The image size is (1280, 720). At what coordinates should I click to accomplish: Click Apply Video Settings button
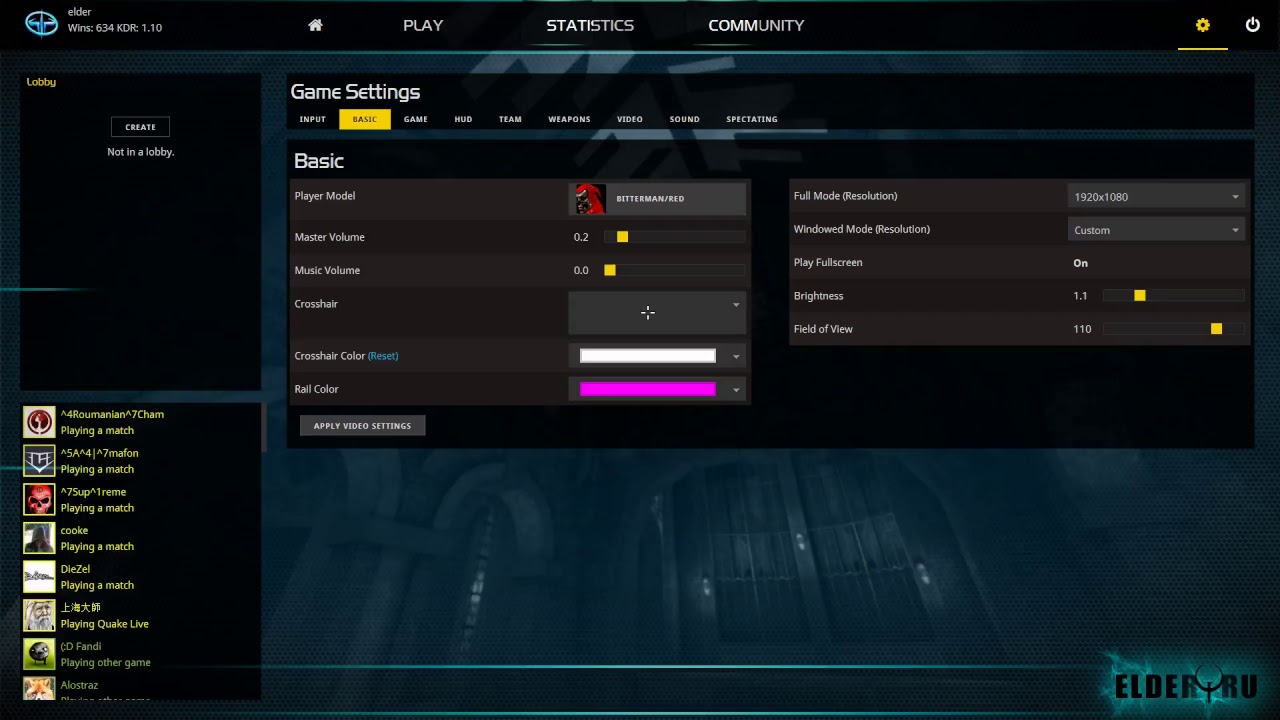tap(362, 426)
